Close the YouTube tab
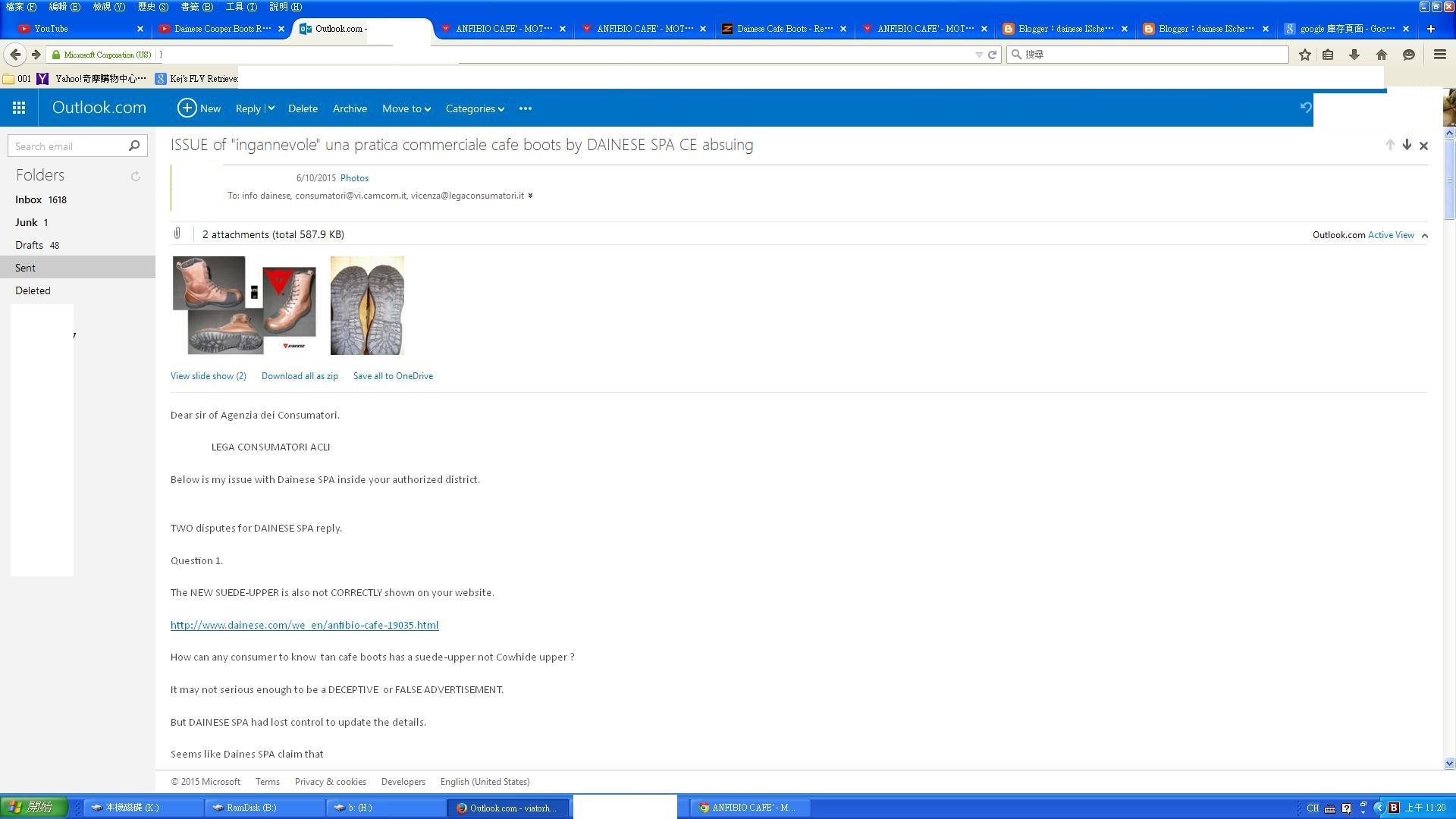 (140, 29)
